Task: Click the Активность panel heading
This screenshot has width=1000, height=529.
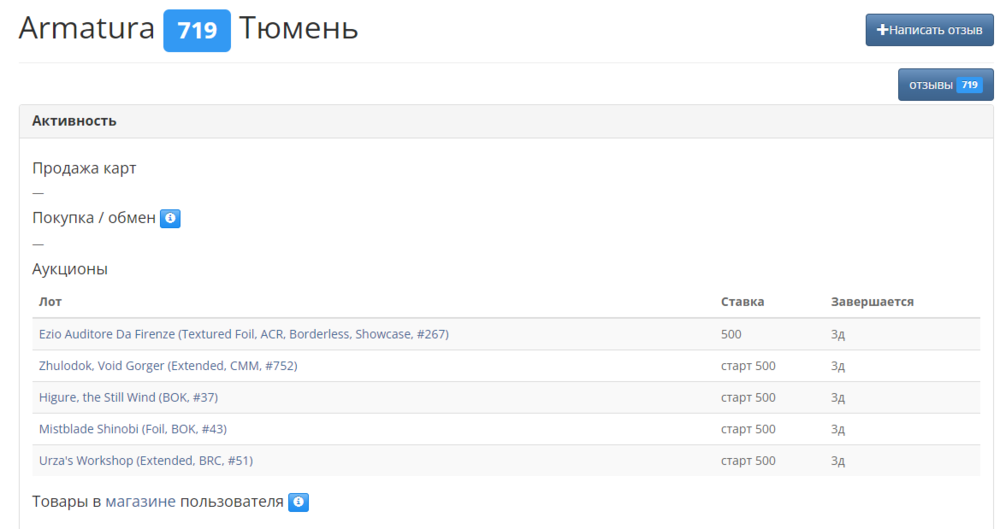Action: pyautogui.click(x=74, y=121)
